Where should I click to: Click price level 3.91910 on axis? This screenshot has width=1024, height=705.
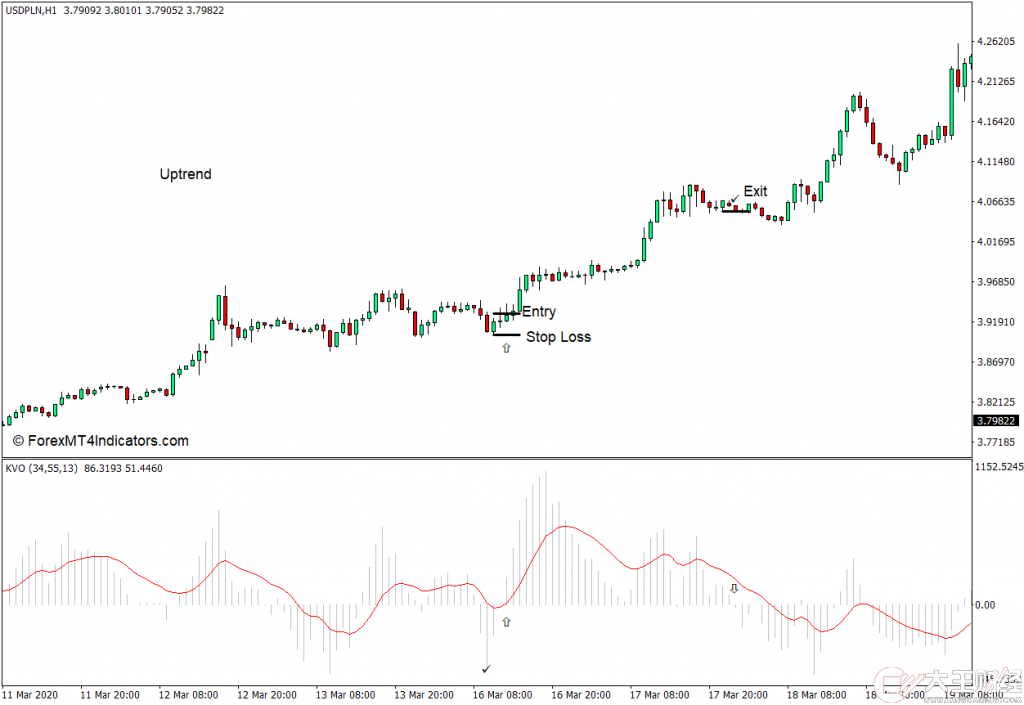click(x=996, y=322)
